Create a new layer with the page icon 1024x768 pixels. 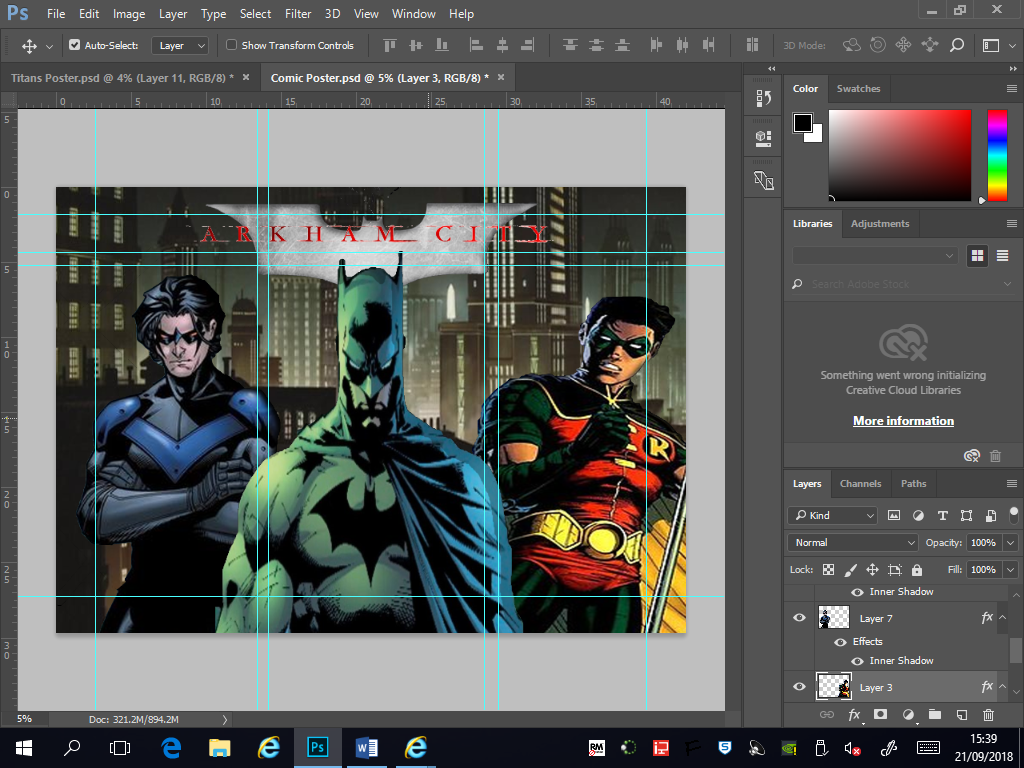(x=961, y=715)
